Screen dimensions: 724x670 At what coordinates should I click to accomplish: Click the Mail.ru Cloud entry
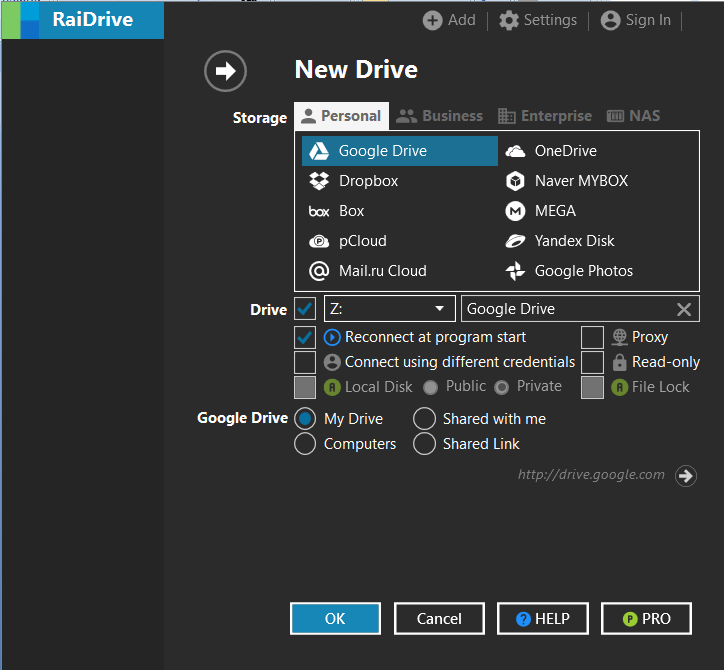(382, 271)
